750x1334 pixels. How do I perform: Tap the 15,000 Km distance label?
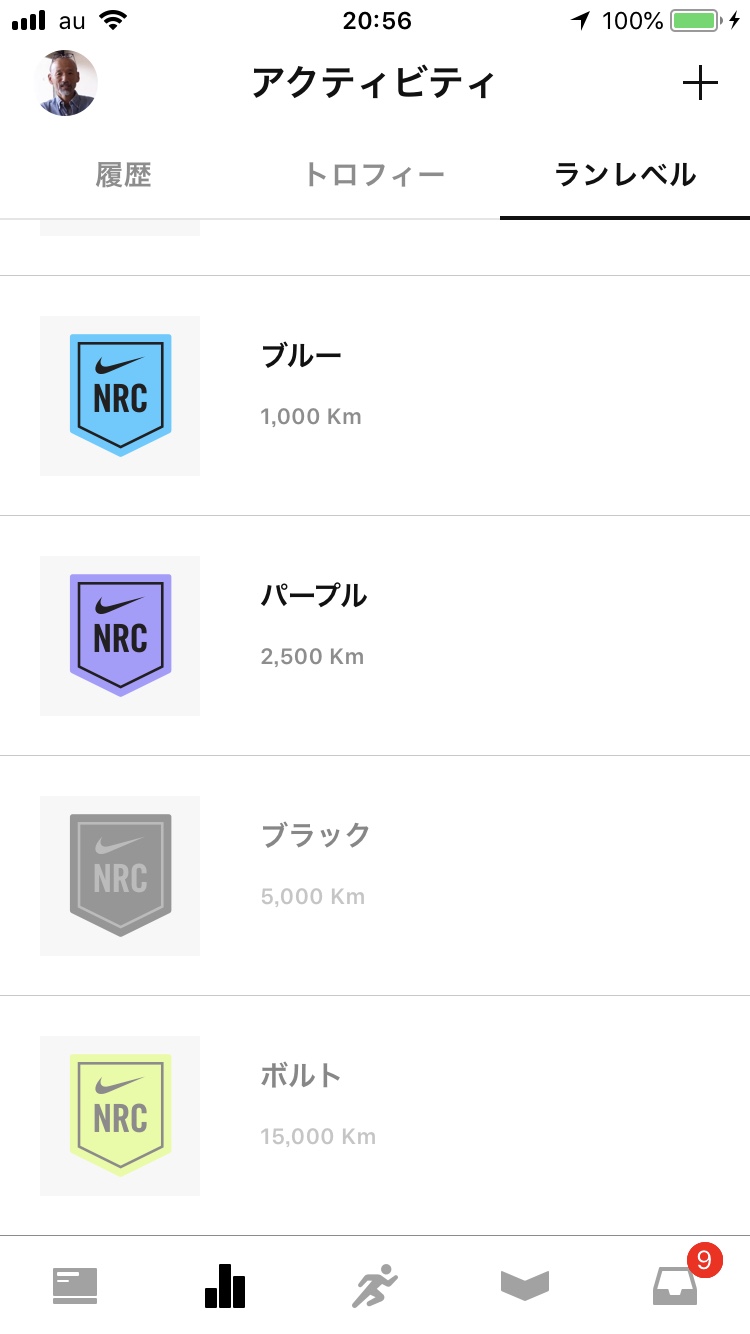pyautogui.click(x=318, y=1137)
